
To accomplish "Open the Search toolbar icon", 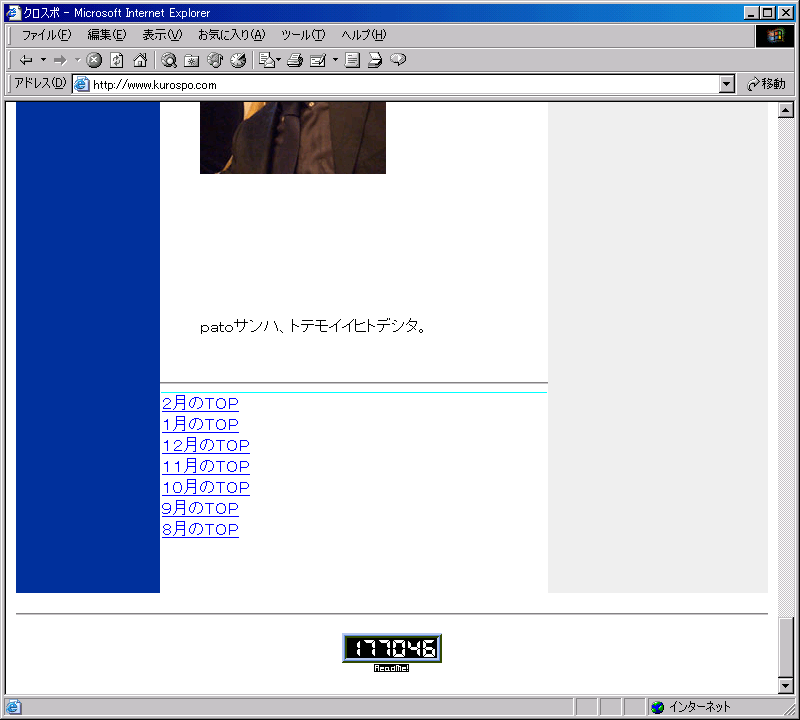I will pos(169,60).
